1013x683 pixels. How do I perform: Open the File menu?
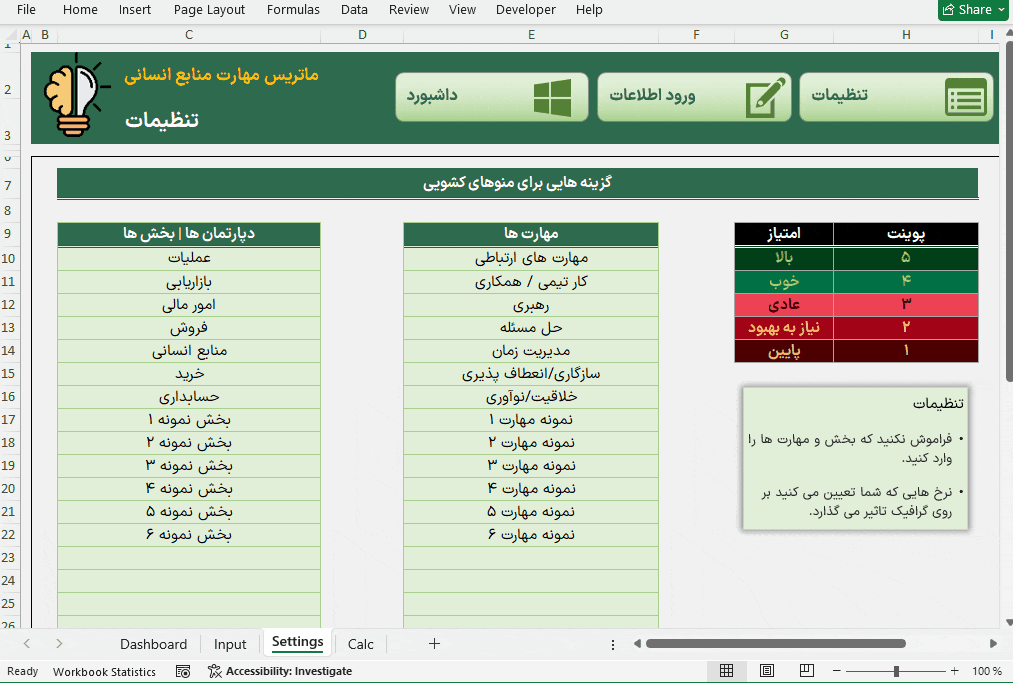tap(26, 10)
